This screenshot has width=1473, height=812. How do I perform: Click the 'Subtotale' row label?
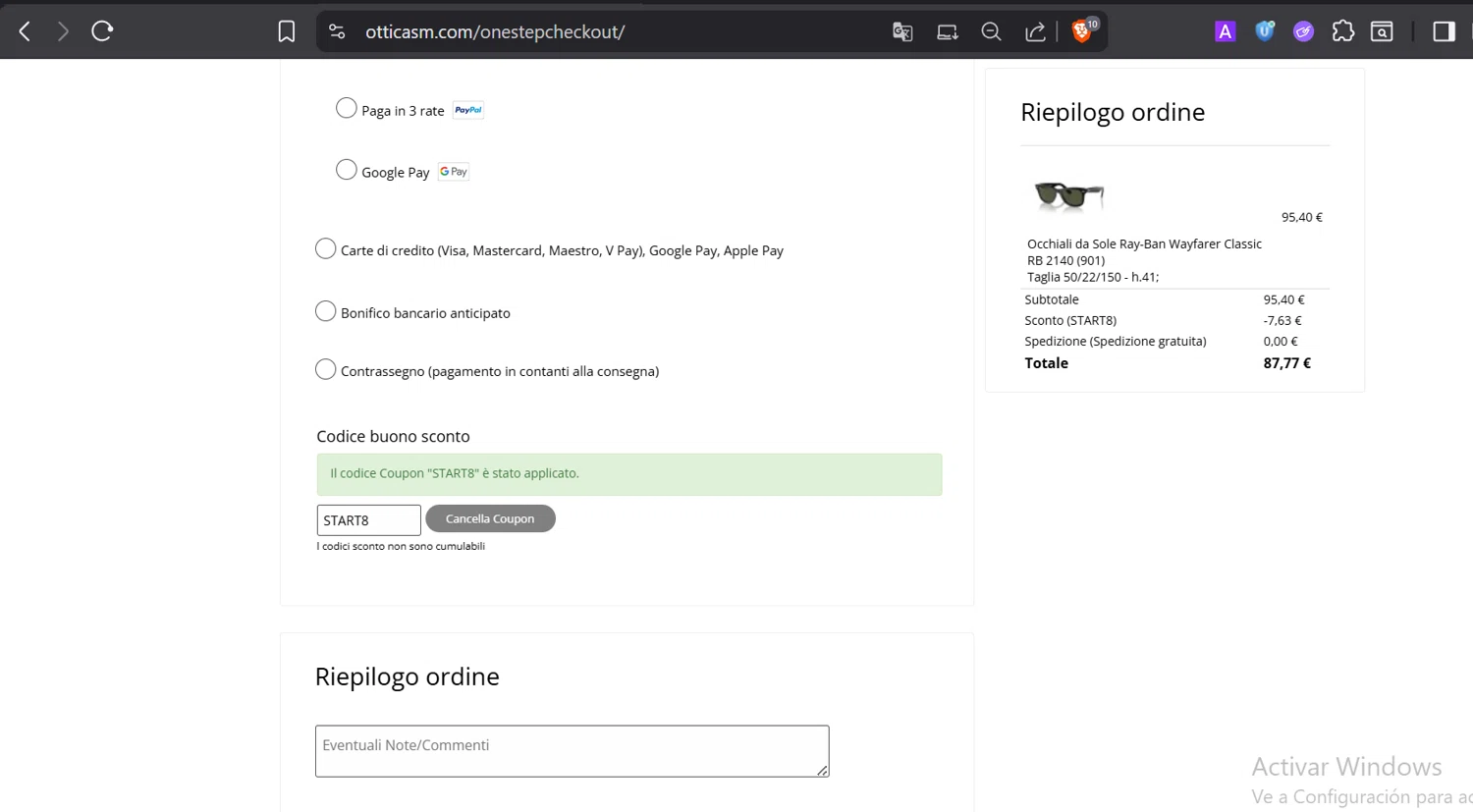tap(1052, 299)
